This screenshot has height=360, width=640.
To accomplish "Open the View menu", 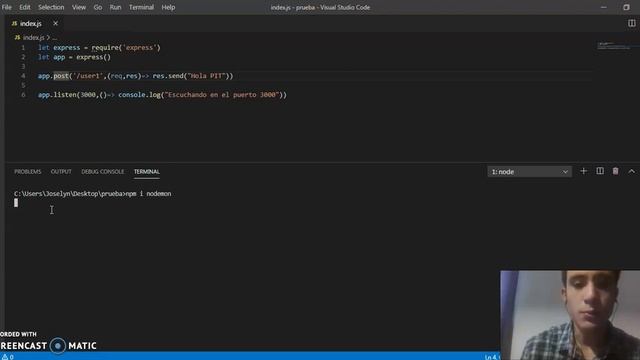I will [x=79, y=7].
